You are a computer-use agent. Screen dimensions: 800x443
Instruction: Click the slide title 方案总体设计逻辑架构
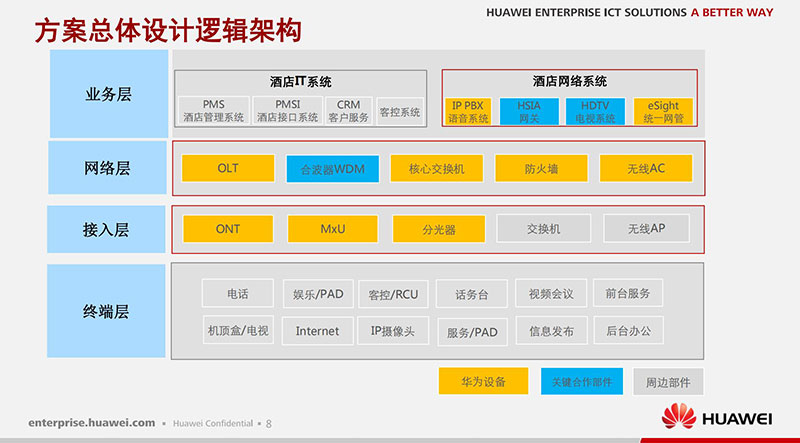click(x=168, y=31)
